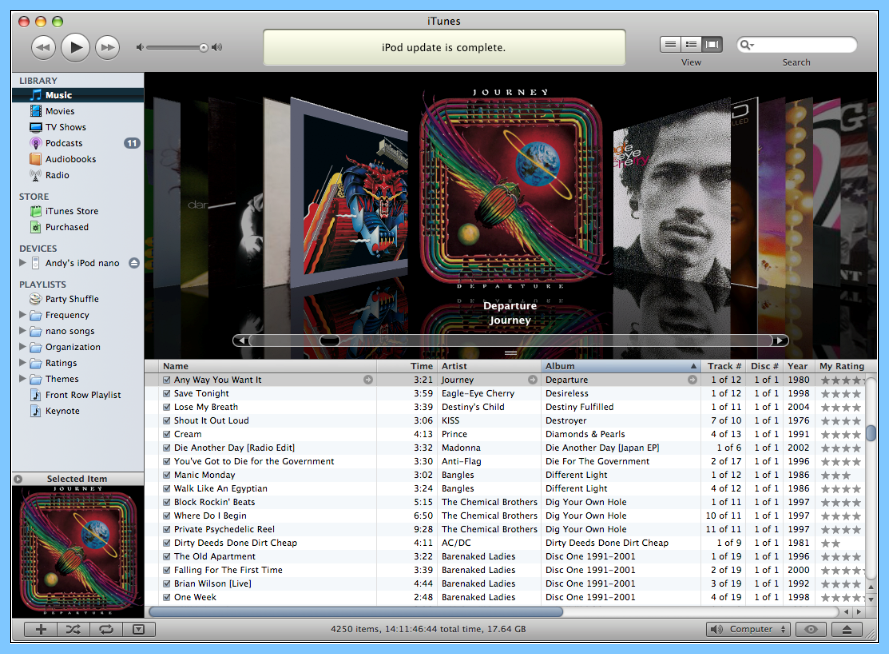
Task: Expand the Frequency playlist folder
Action: [23, 315]
